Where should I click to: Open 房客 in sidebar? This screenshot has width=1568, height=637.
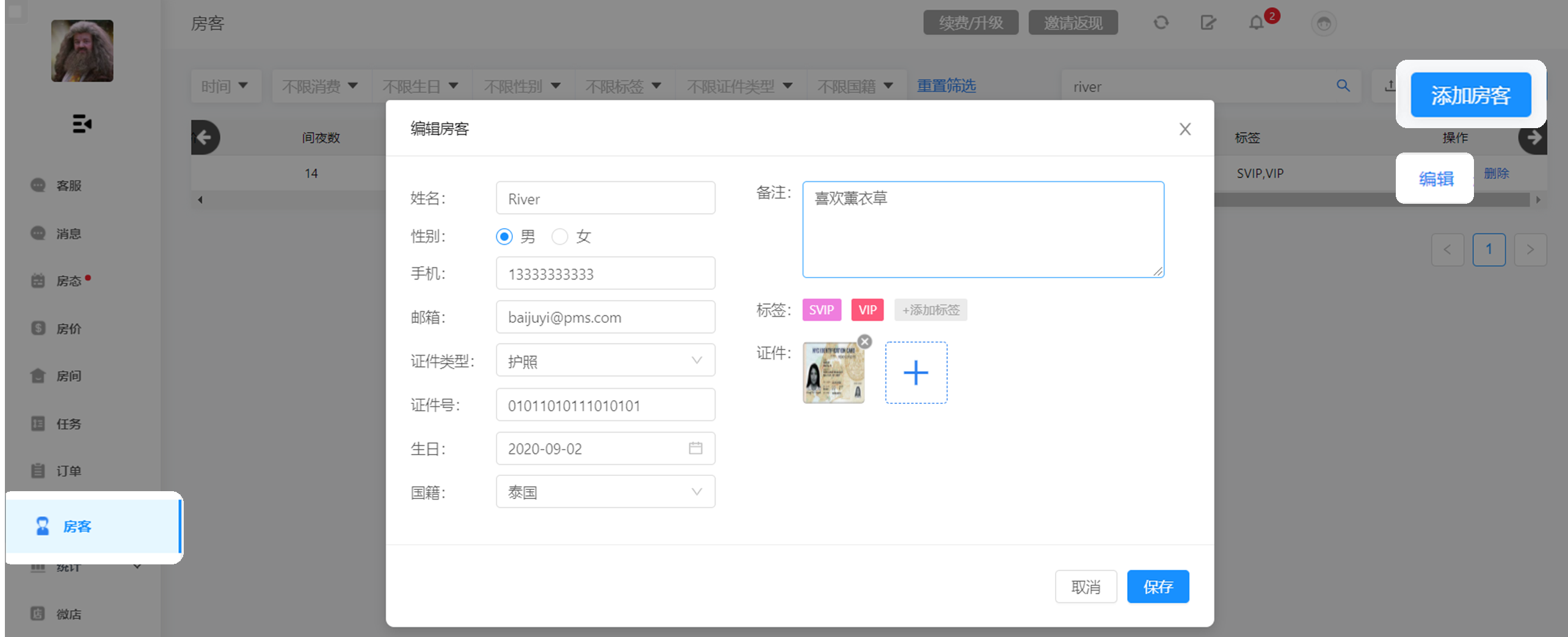point(94,526)
